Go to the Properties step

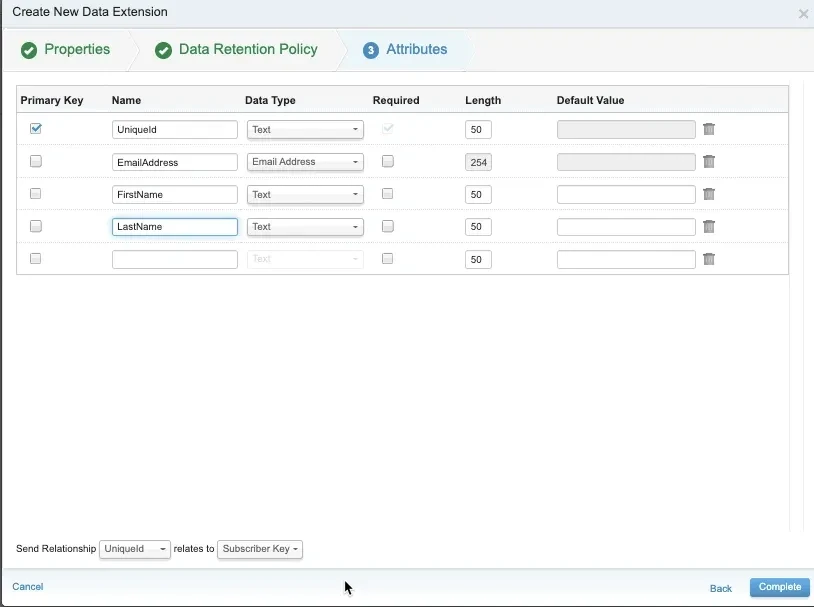(77, 49)
